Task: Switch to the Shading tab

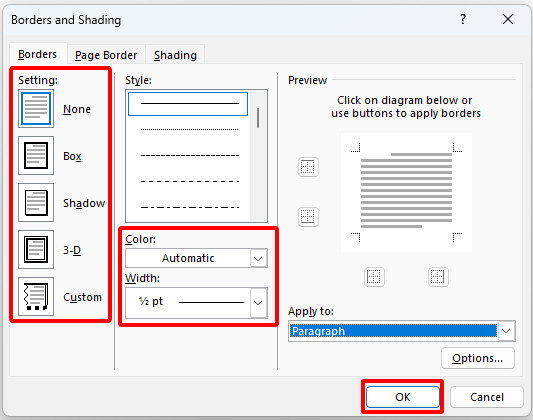Action: coord(175,55)
